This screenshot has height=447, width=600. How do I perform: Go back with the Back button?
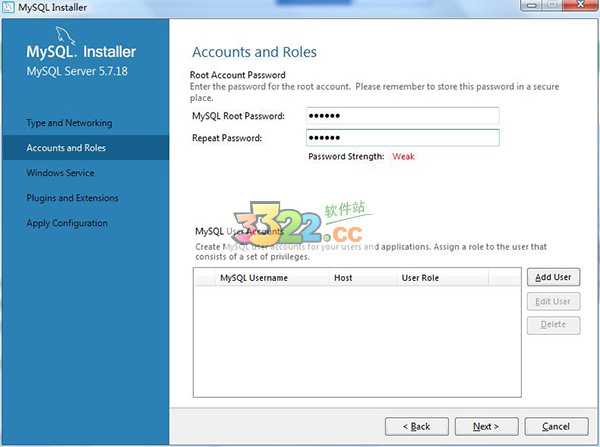tap(417, 426)
